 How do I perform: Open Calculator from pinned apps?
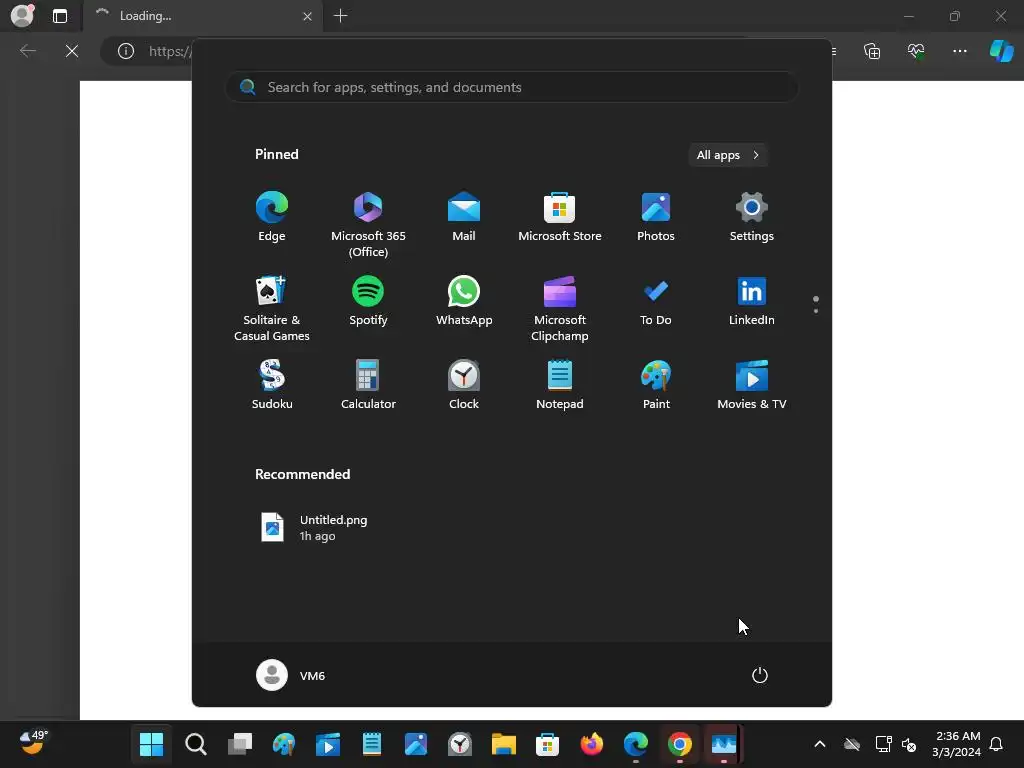coord(368,385)
